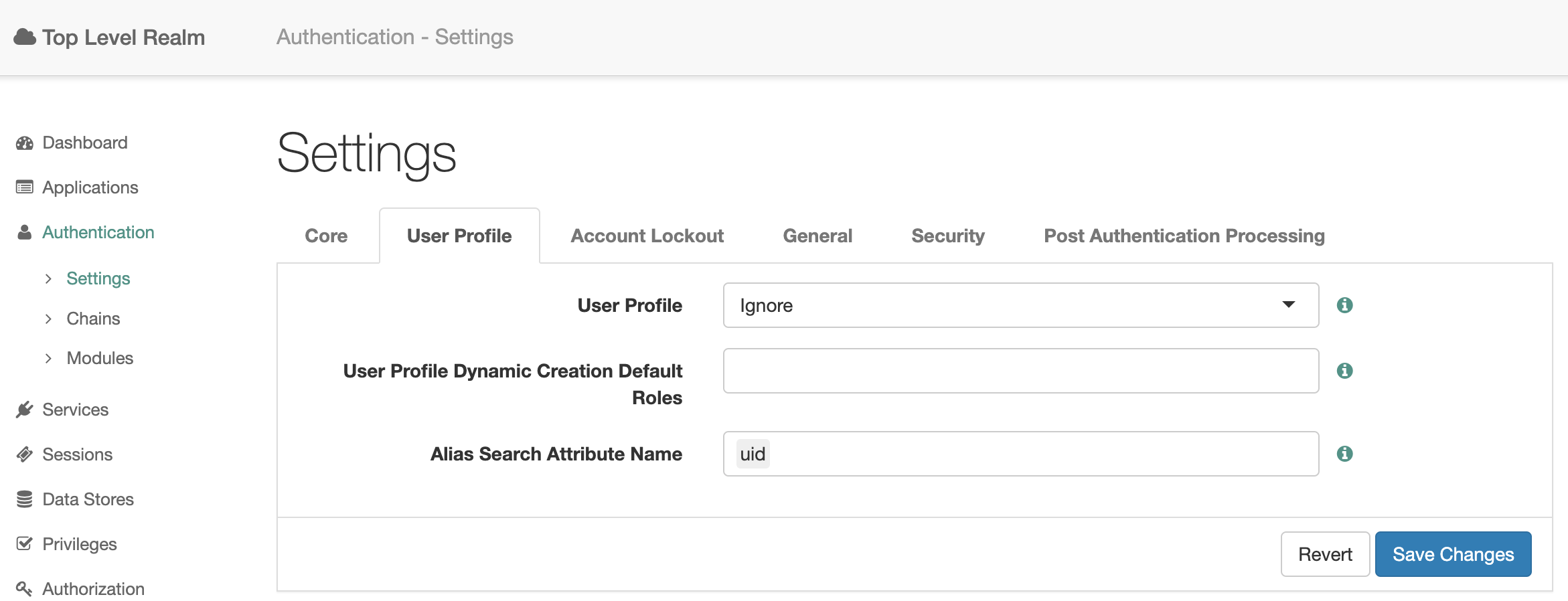1568x601 pixels.
Task: Expand the Modules submenu chevron
Action: (48, 359)
